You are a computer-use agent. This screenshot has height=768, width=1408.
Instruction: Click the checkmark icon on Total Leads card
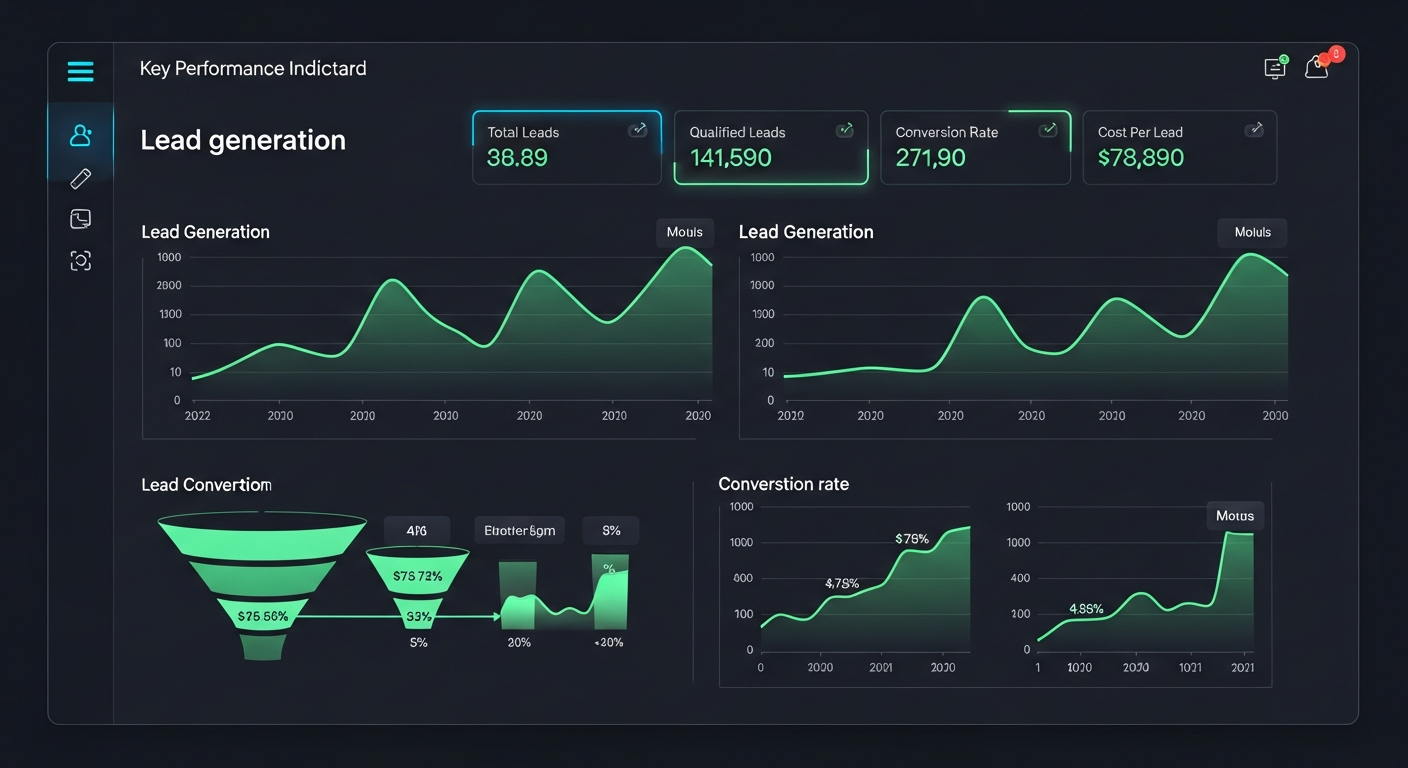coord(638,130)
